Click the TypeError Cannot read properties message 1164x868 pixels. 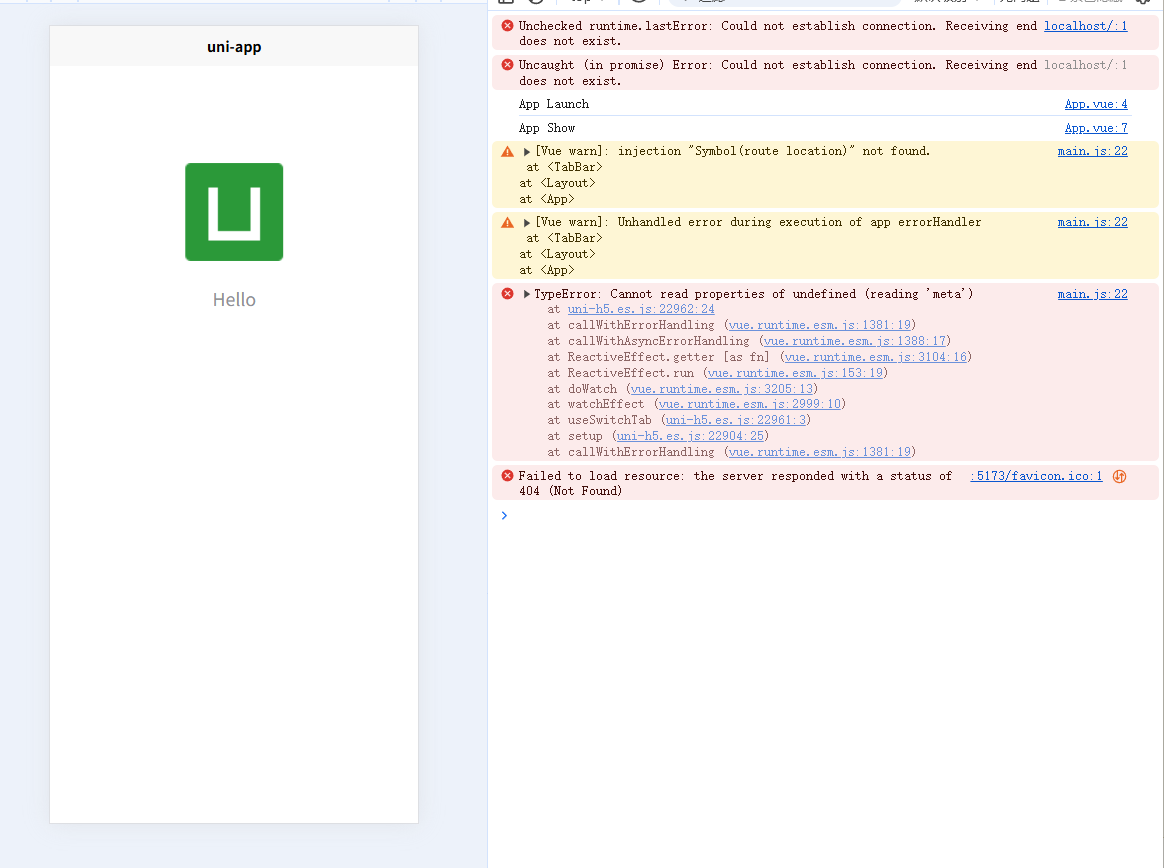coord(753,295)
